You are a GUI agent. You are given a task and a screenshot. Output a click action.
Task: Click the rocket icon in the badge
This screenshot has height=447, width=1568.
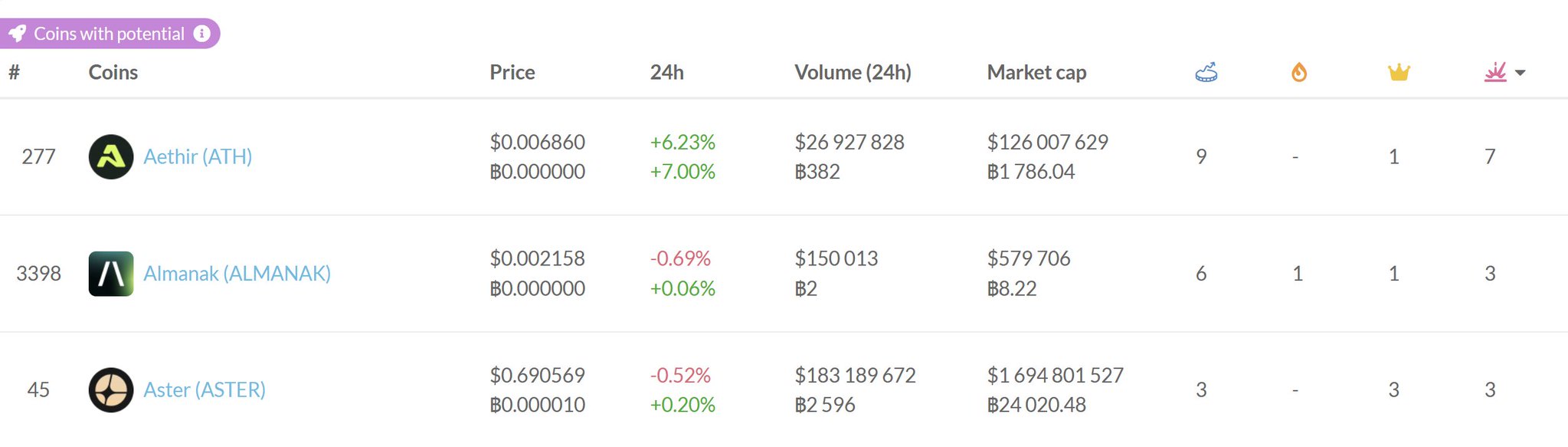18,34
